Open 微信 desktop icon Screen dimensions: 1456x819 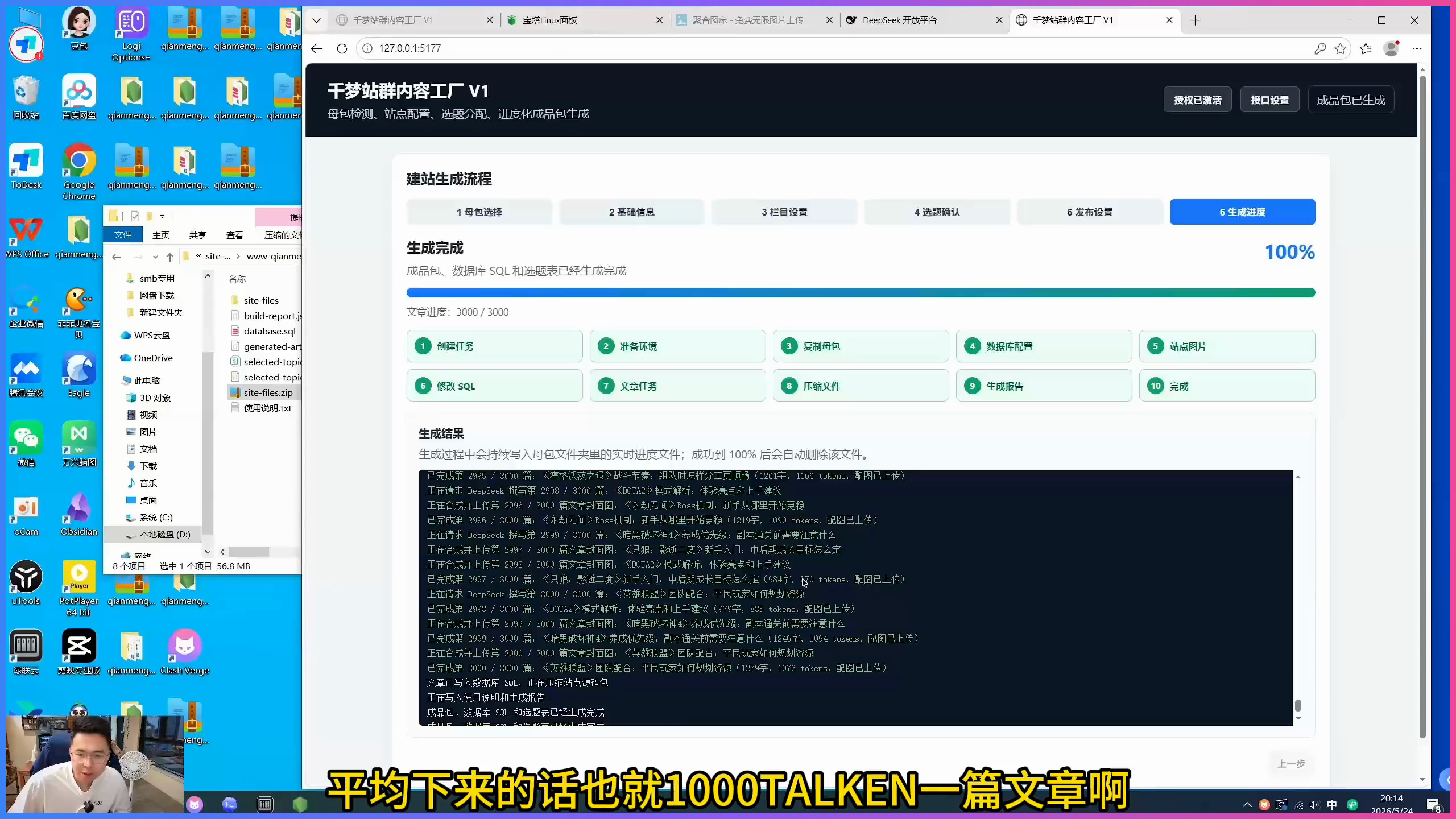[x=26, y=445]
